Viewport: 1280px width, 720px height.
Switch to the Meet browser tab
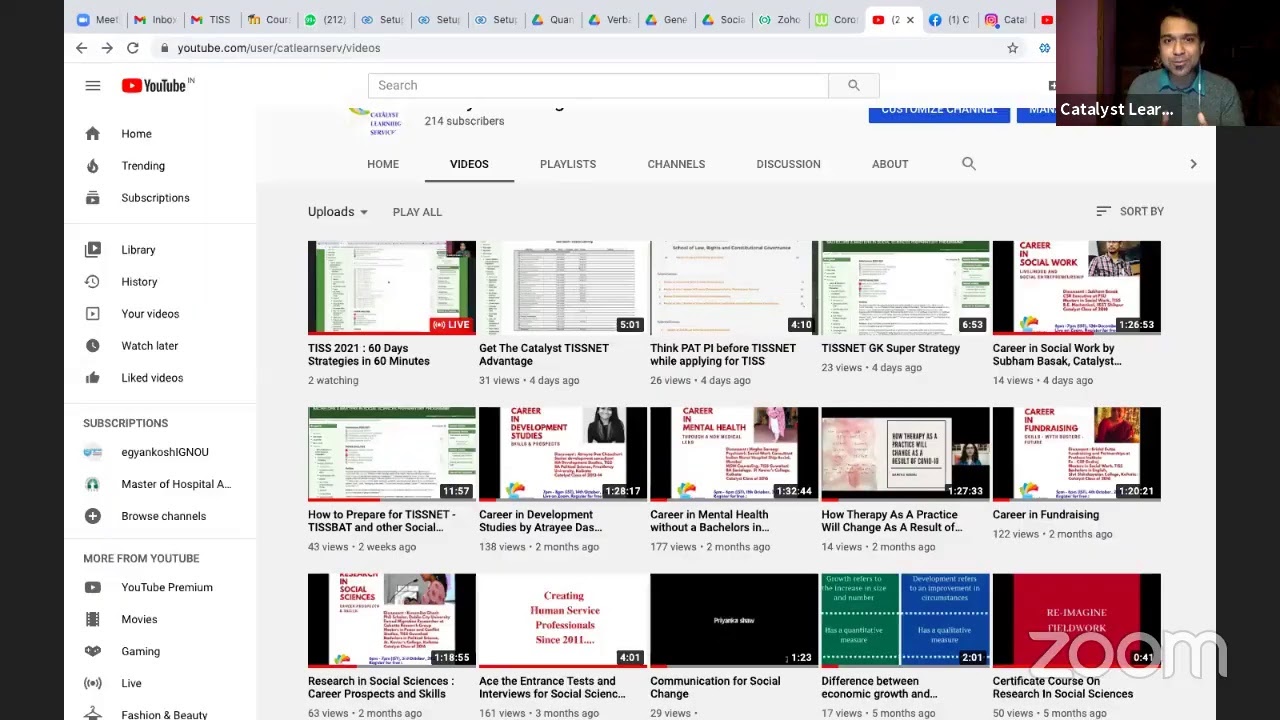click(98, 20)
